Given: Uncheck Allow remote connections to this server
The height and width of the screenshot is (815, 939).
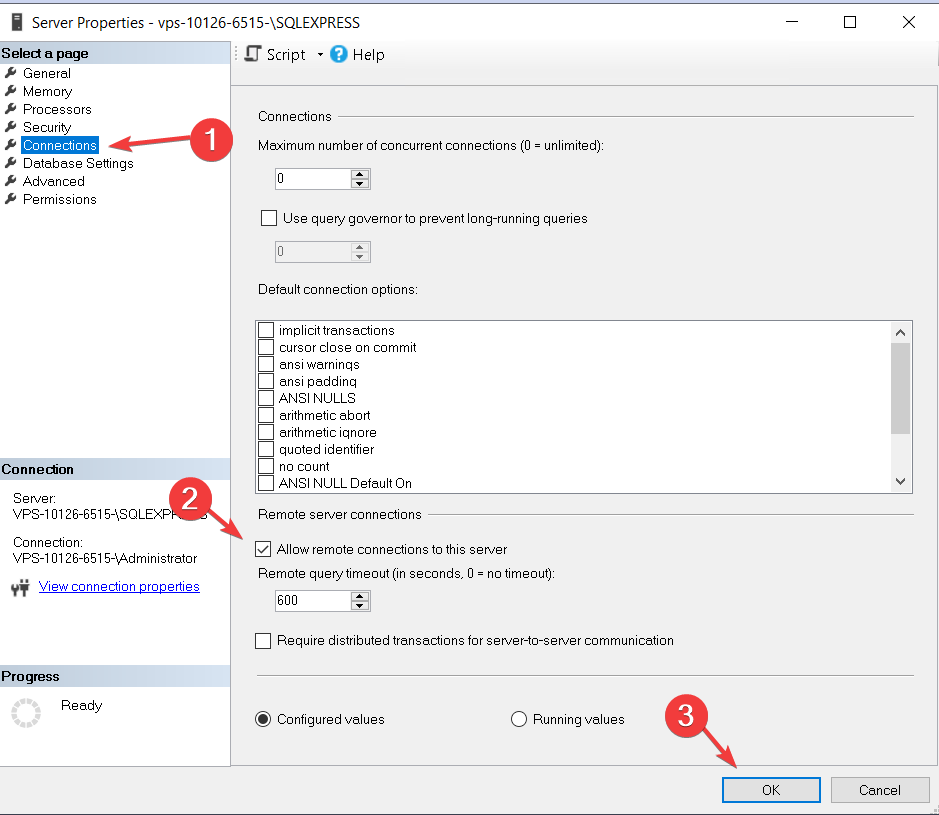Looking at the screenshot, I should coord(263,549).
